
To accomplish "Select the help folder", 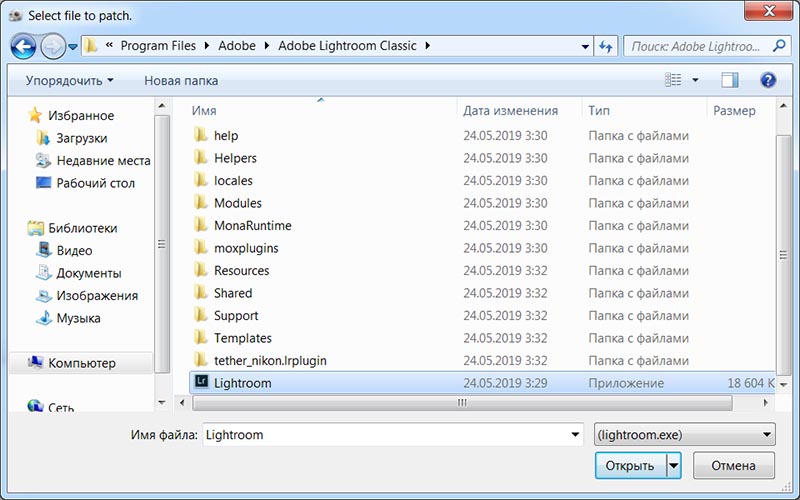I will 226,136.
